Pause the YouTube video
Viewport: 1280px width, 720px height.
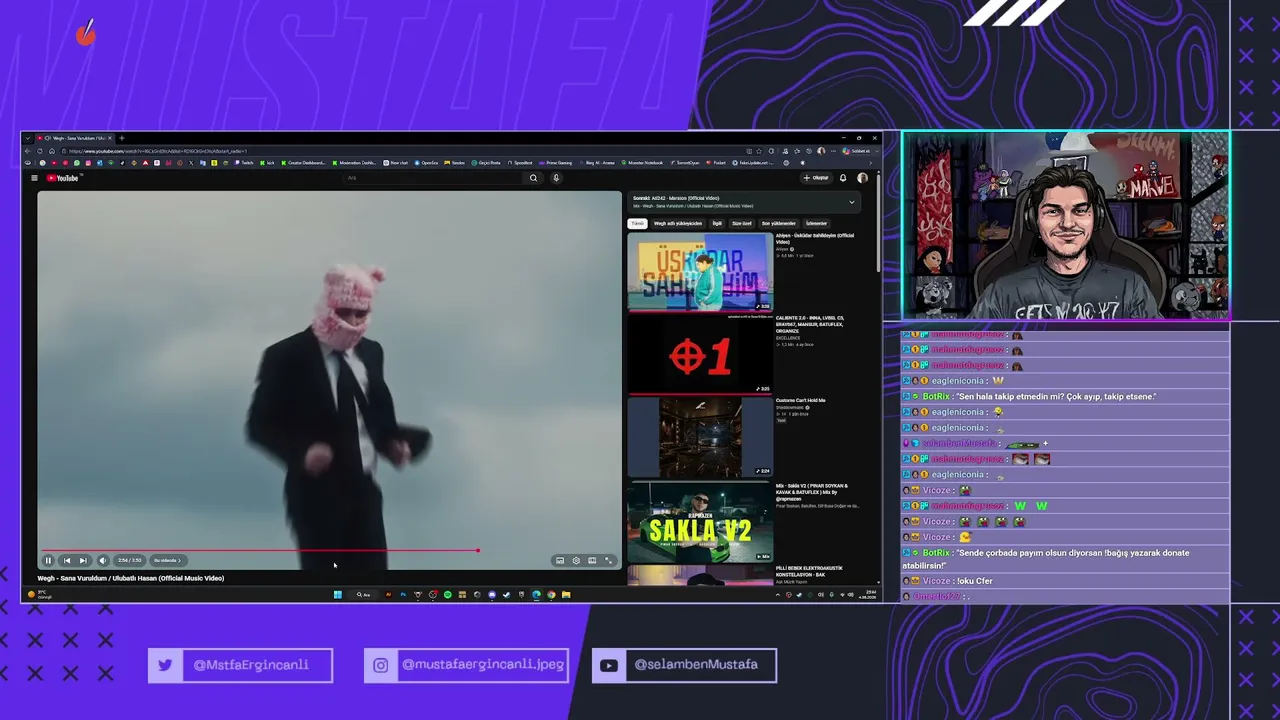click(x=48, y=561)
